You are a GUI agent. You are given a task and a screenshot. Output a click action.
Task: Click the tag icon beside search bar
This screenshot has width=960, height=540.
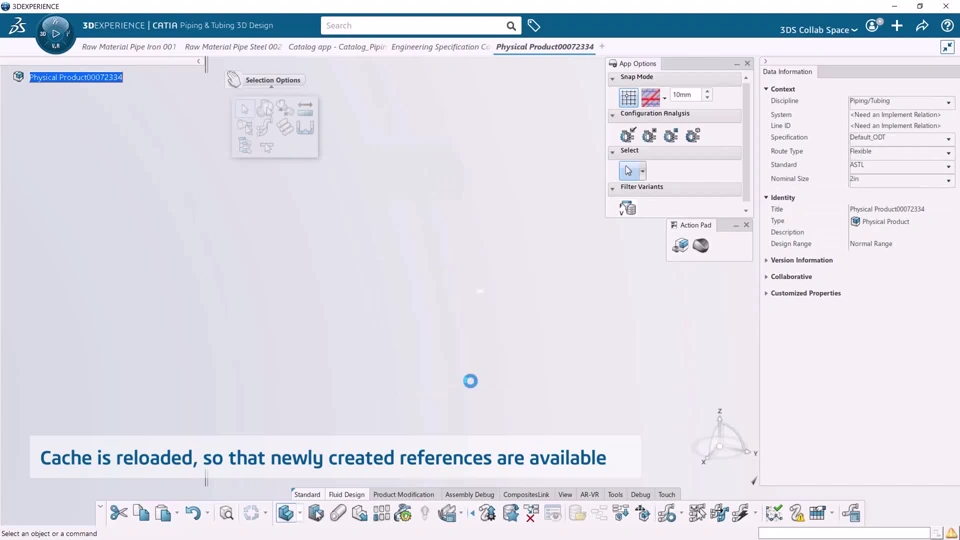pyautogui.click(x=534, y=26)
